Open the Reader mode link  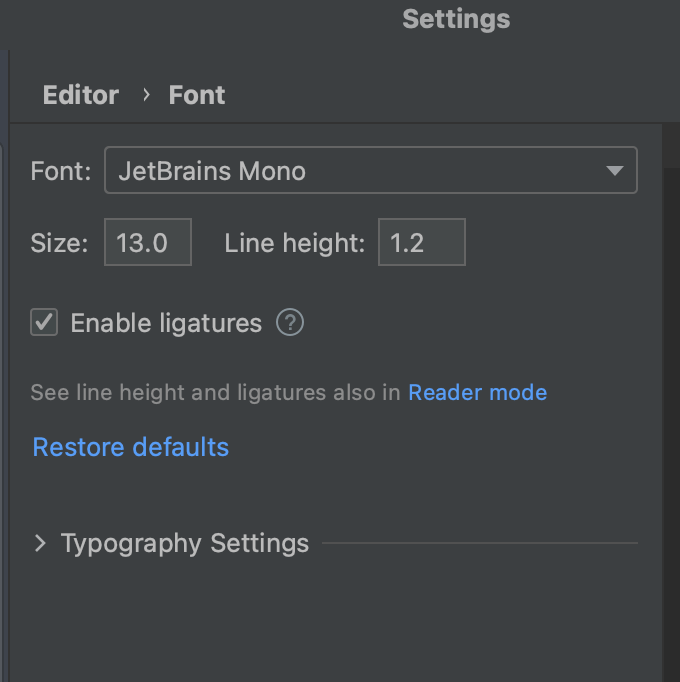click(x=477, y=392)
